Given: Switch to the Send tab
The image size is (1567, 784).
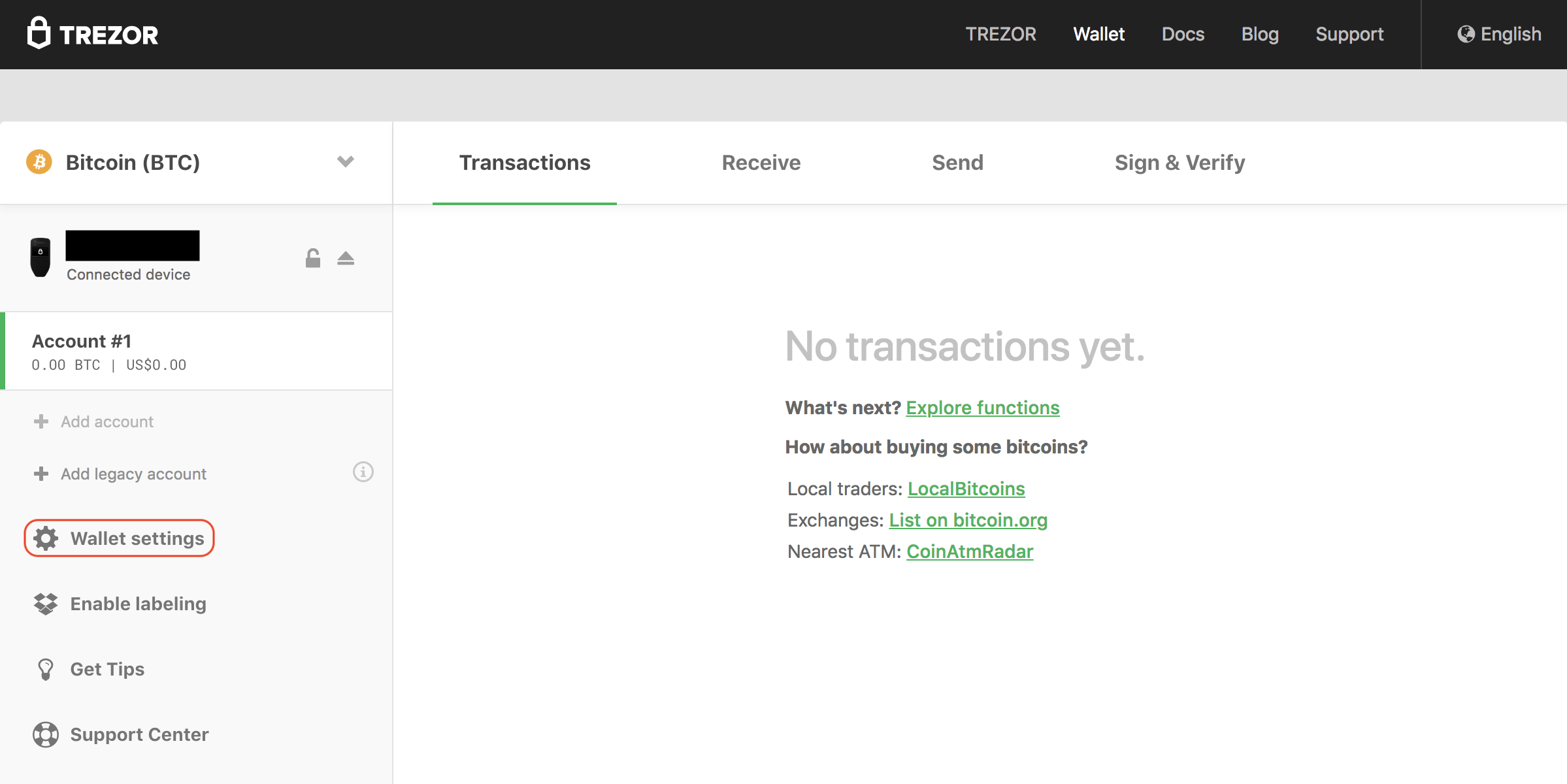Looking at the screenshot, I should pos(957,163).
